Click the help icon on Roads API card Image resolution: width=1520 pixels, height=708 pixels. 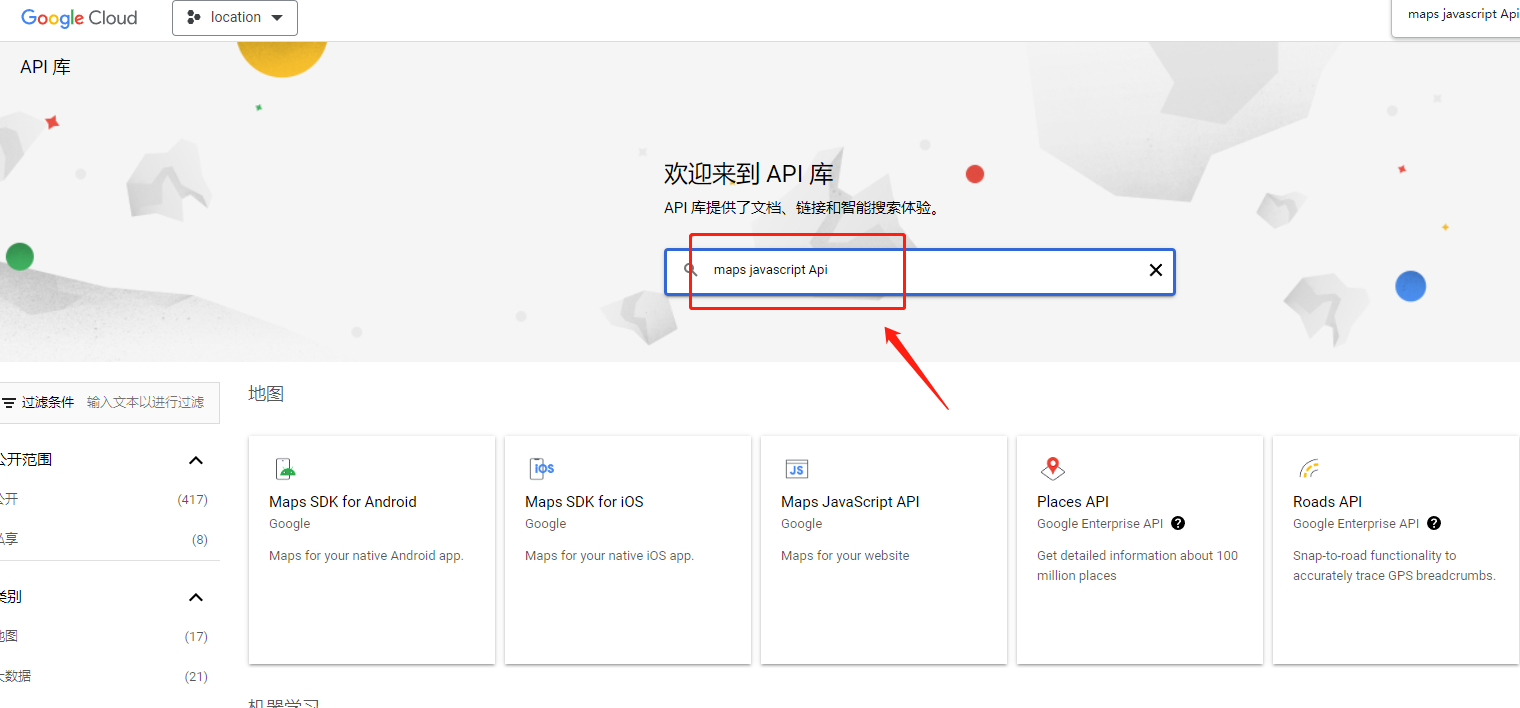[1434, 523]
